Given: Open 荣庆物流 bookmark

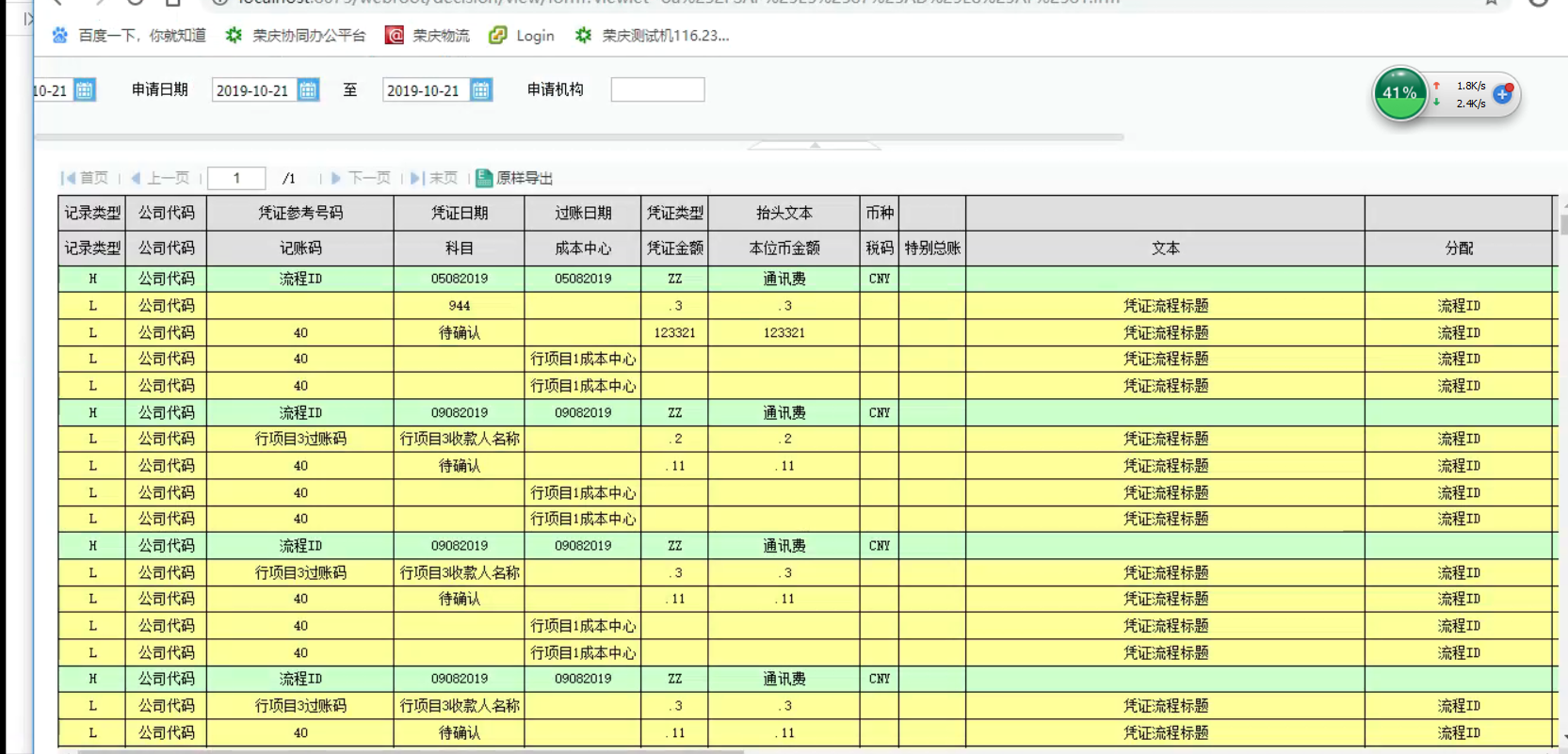Looking at the screenshot, I should tap(428, 36).
